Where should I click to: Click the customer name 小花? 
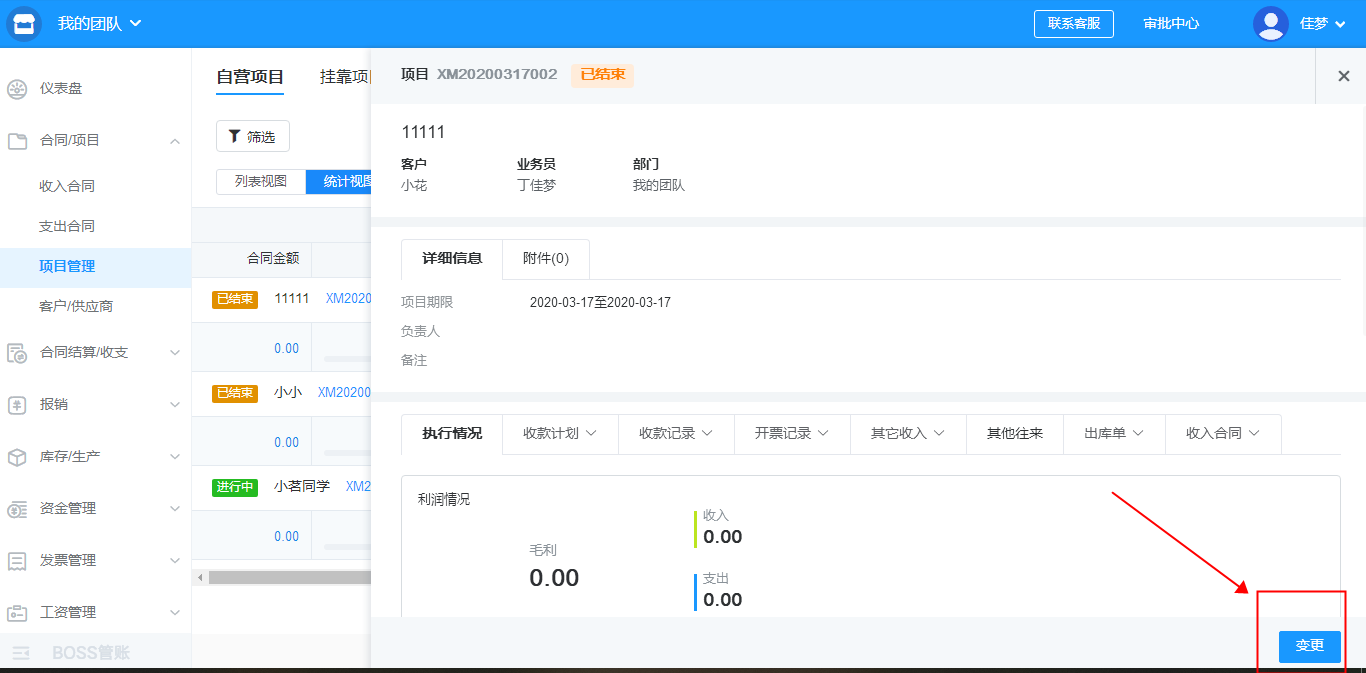[414, 185]
